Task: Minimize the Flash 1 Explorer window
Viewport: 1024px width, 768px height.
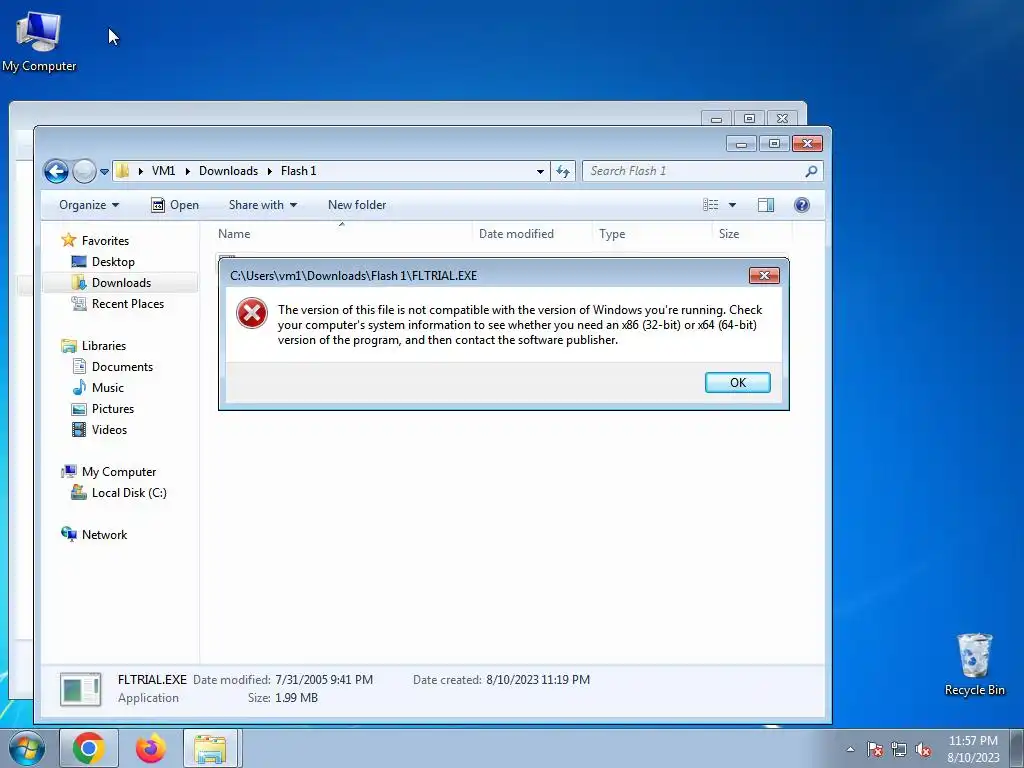Action: click(x=741, y=143)
